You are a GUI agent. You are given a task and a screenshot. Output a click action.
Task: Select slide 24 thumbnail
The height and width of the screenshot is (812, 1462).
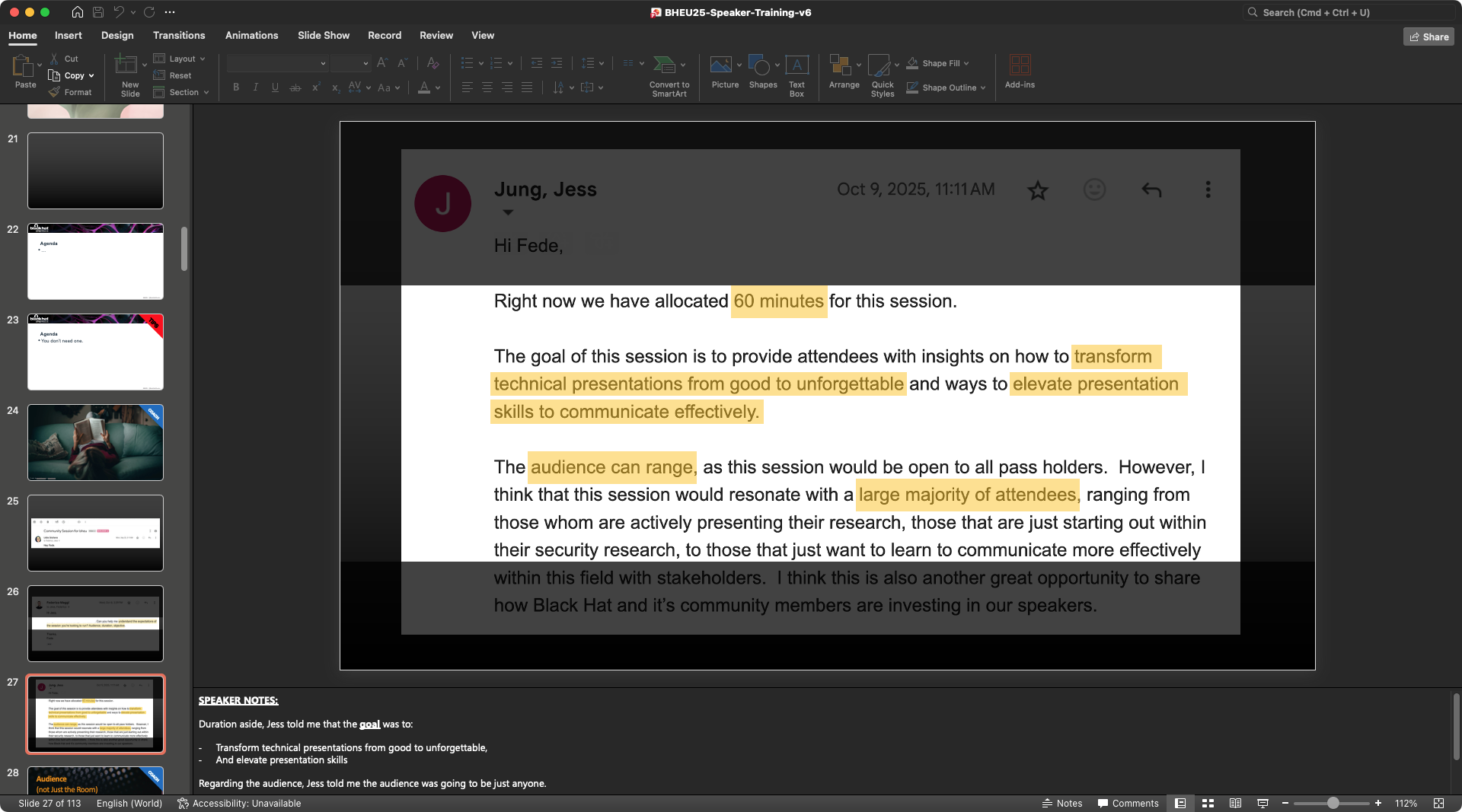point(95,442)
